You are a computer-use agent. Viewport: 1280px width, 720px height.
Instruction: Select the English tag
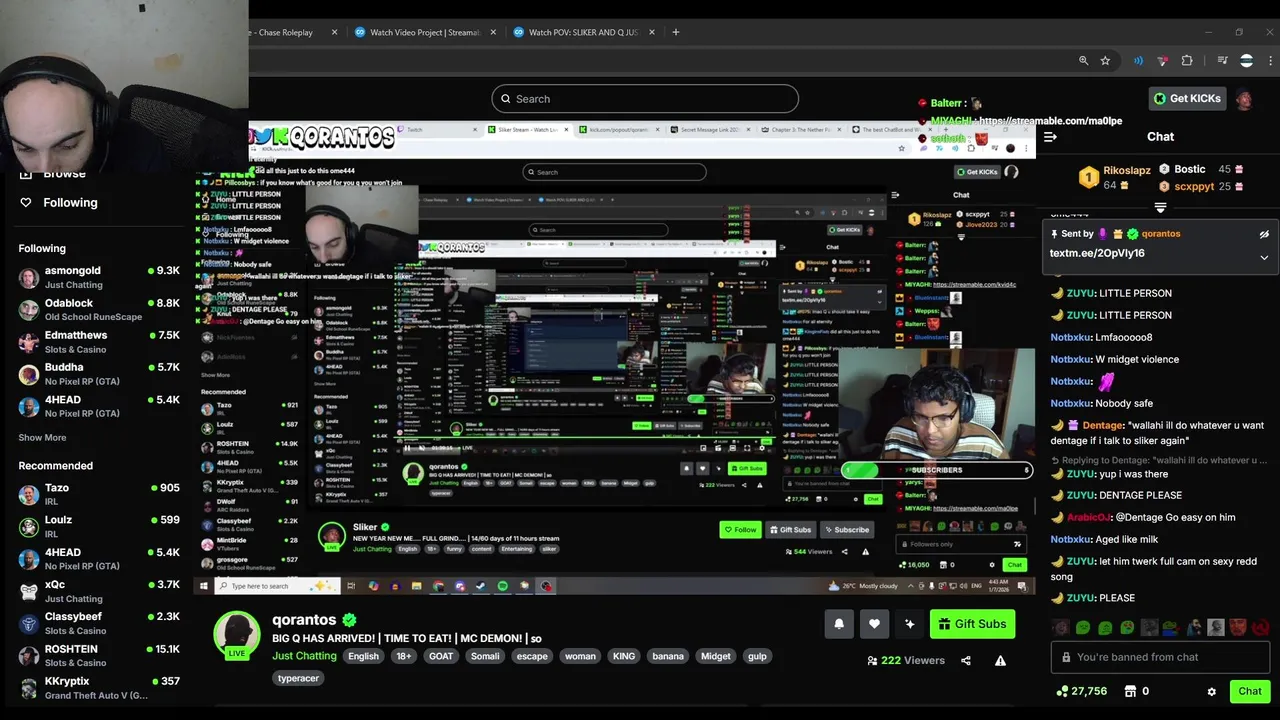363,656
